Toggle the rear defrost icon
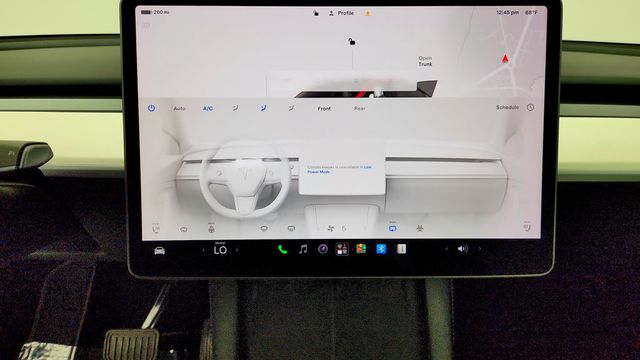Screen dimensions: 640x360 [x=291, y=229]
